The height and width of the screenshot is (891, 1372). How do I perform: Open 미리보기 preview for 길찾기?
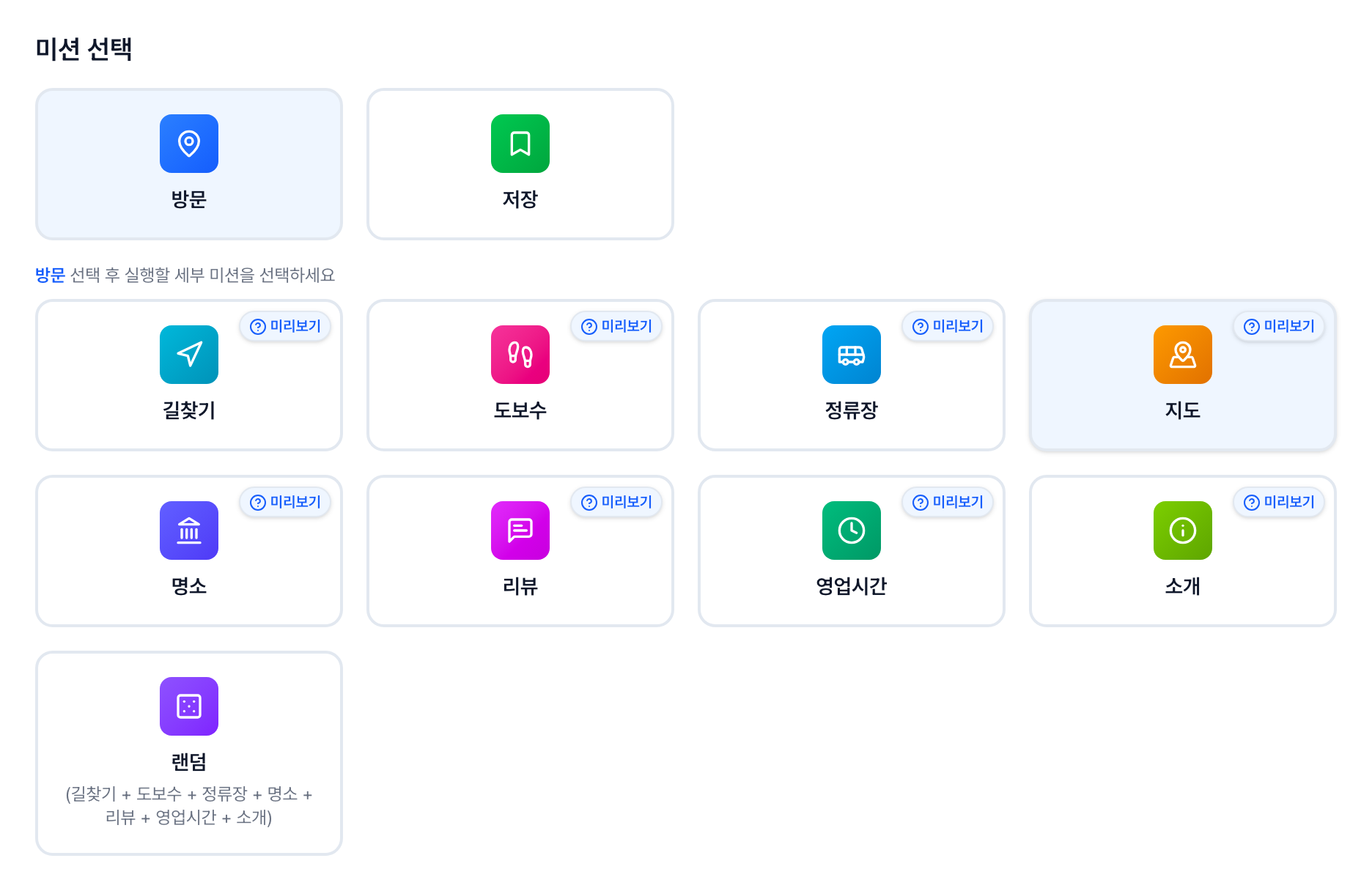[x=285, y=326]
